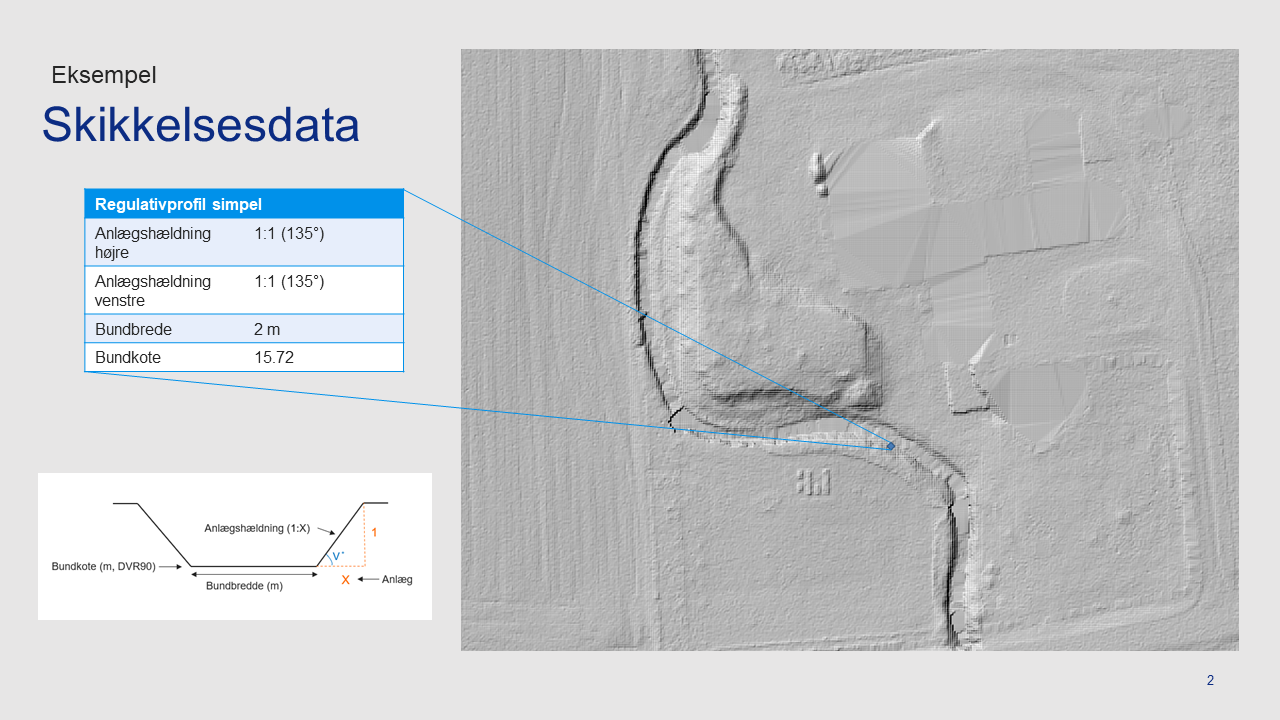This screenshot has width=1280, height=720.
Task: Click the blue v° angle label
Action: pyautogui.click(x=338, y=556)
